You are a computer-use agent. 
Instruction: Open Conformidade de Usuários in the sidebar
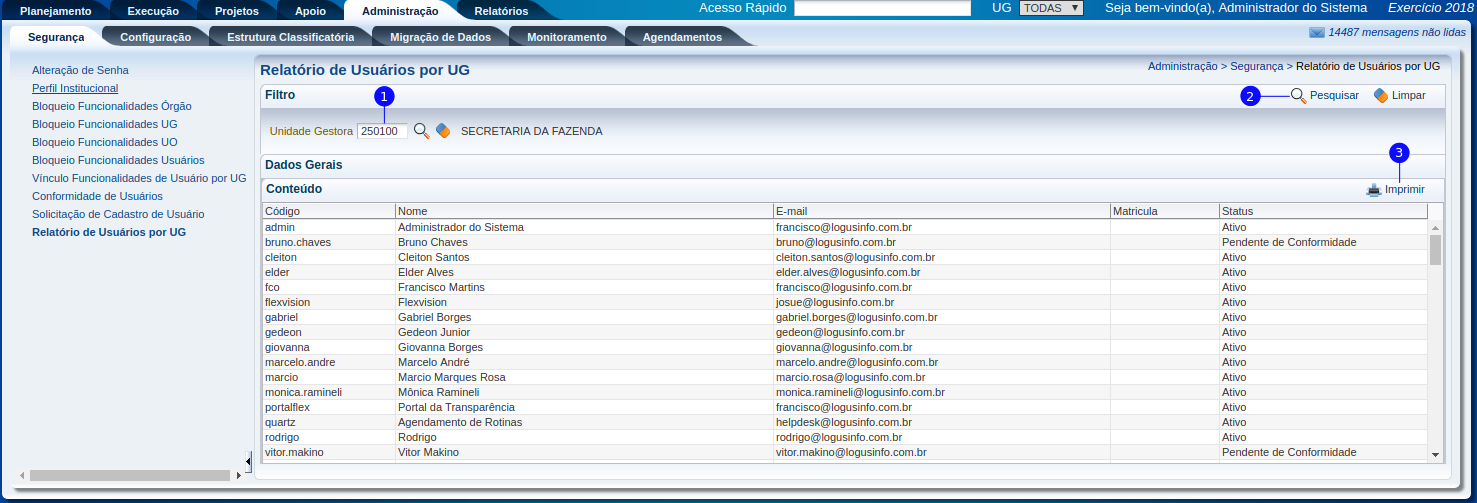click(97, 196)
